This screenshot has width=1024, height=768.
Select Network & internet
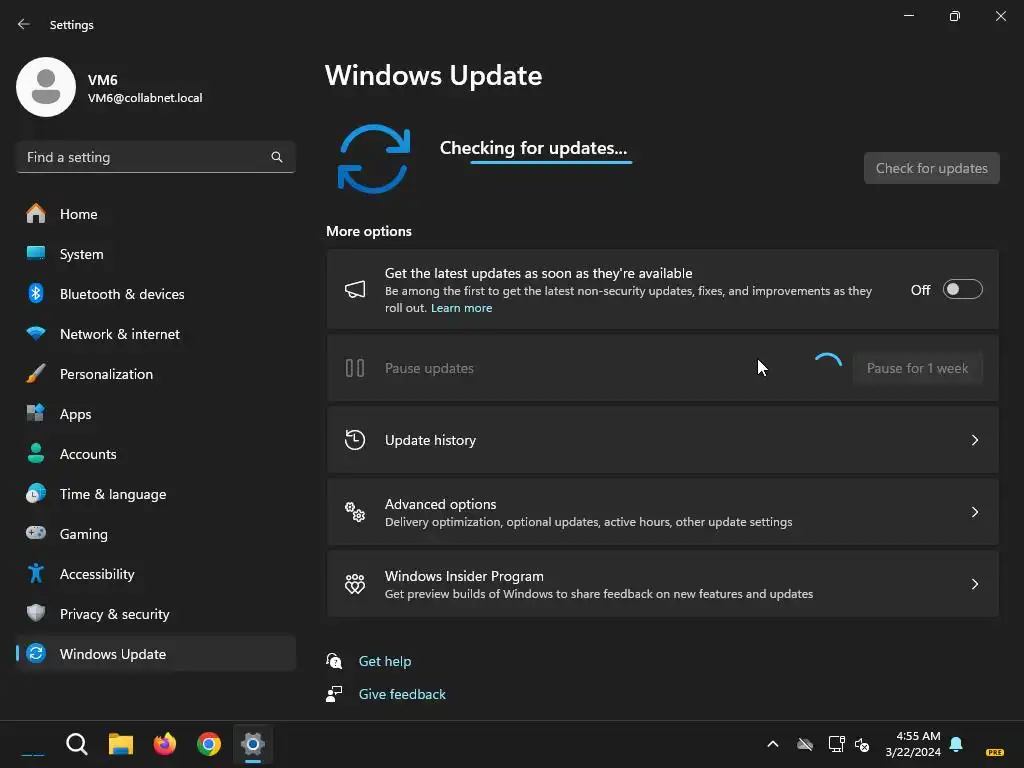(155, 334)
